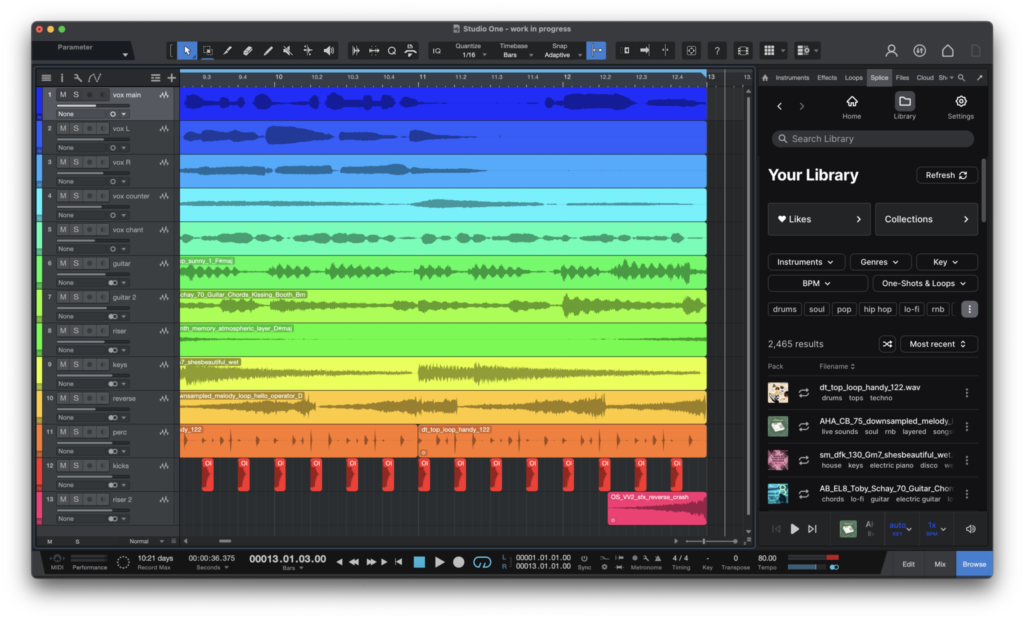
Task: Open the Mix view tab
Action: [939, 564]
